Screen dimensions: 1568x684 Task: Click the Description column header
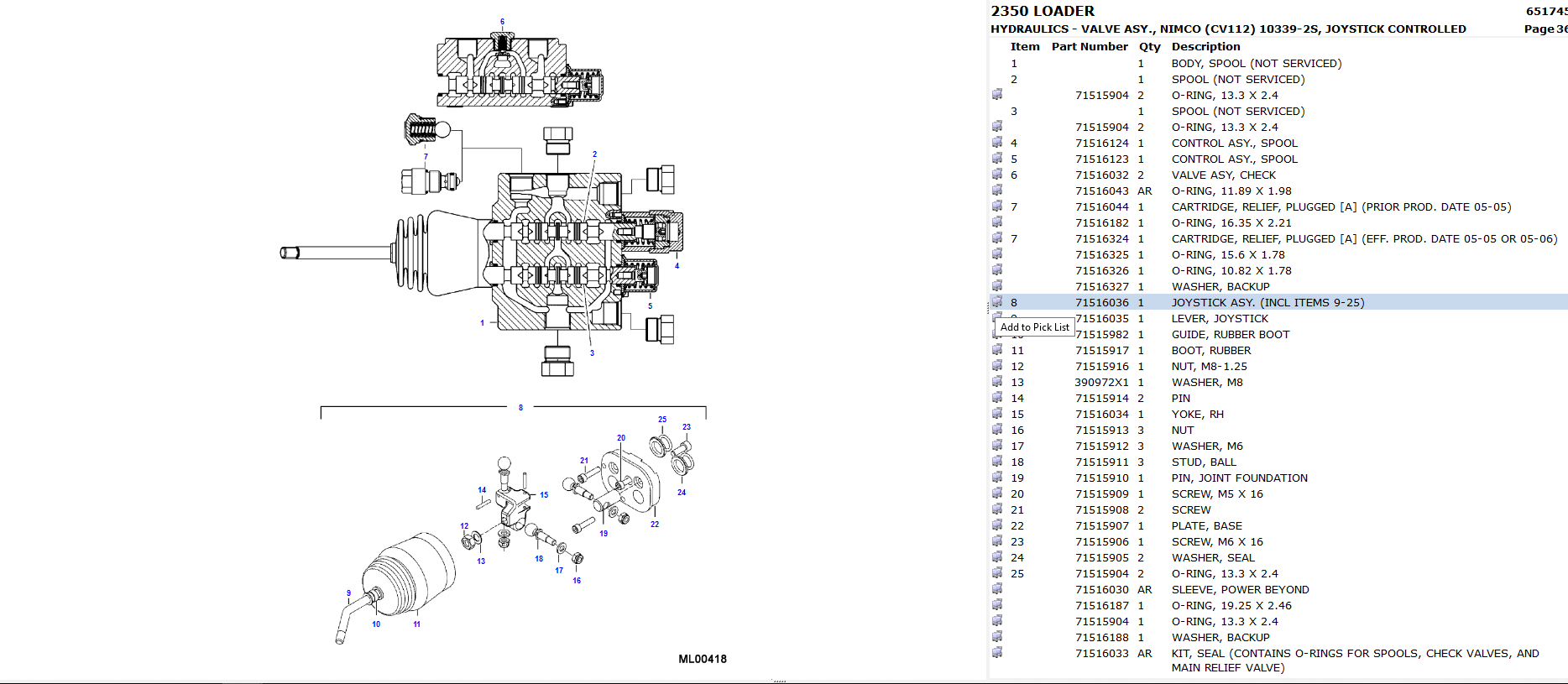pos(1205,47)
